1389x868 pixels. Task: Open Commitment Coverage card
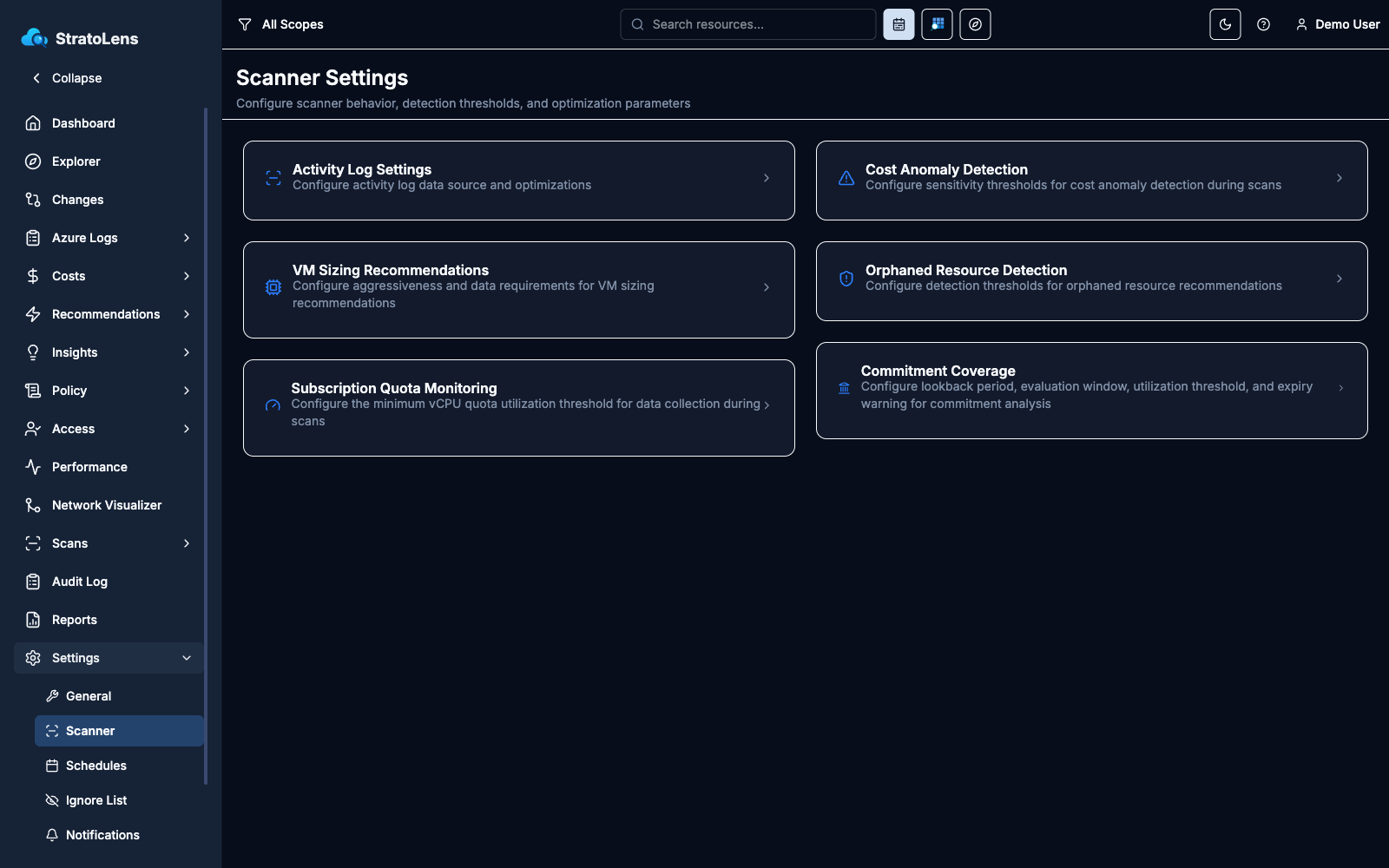point(1092,391)
